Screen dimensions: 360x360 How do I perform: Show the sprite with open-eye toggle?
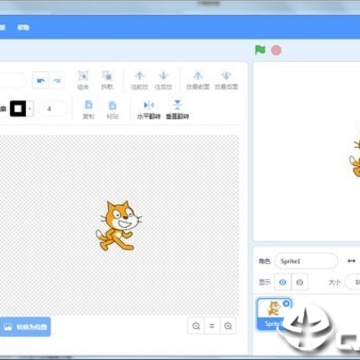(x=283, y=282)
